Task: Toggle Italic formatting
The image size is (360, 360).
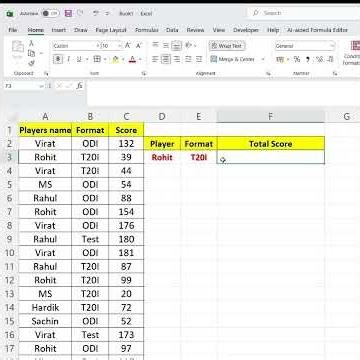Action: tap(69, 59)
